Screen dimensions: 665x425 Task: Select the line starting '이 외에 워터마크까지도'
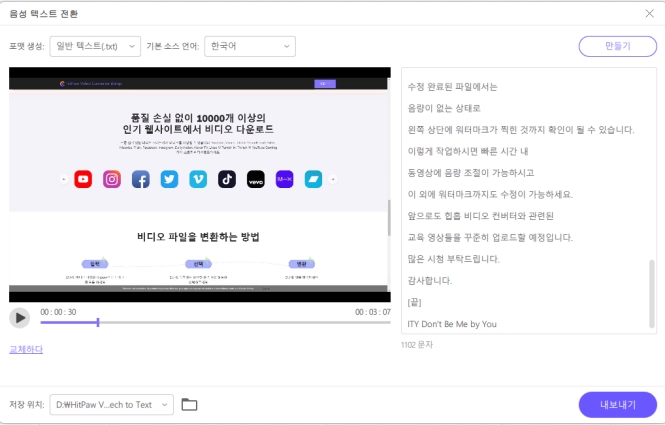click(x=490, y=195)
